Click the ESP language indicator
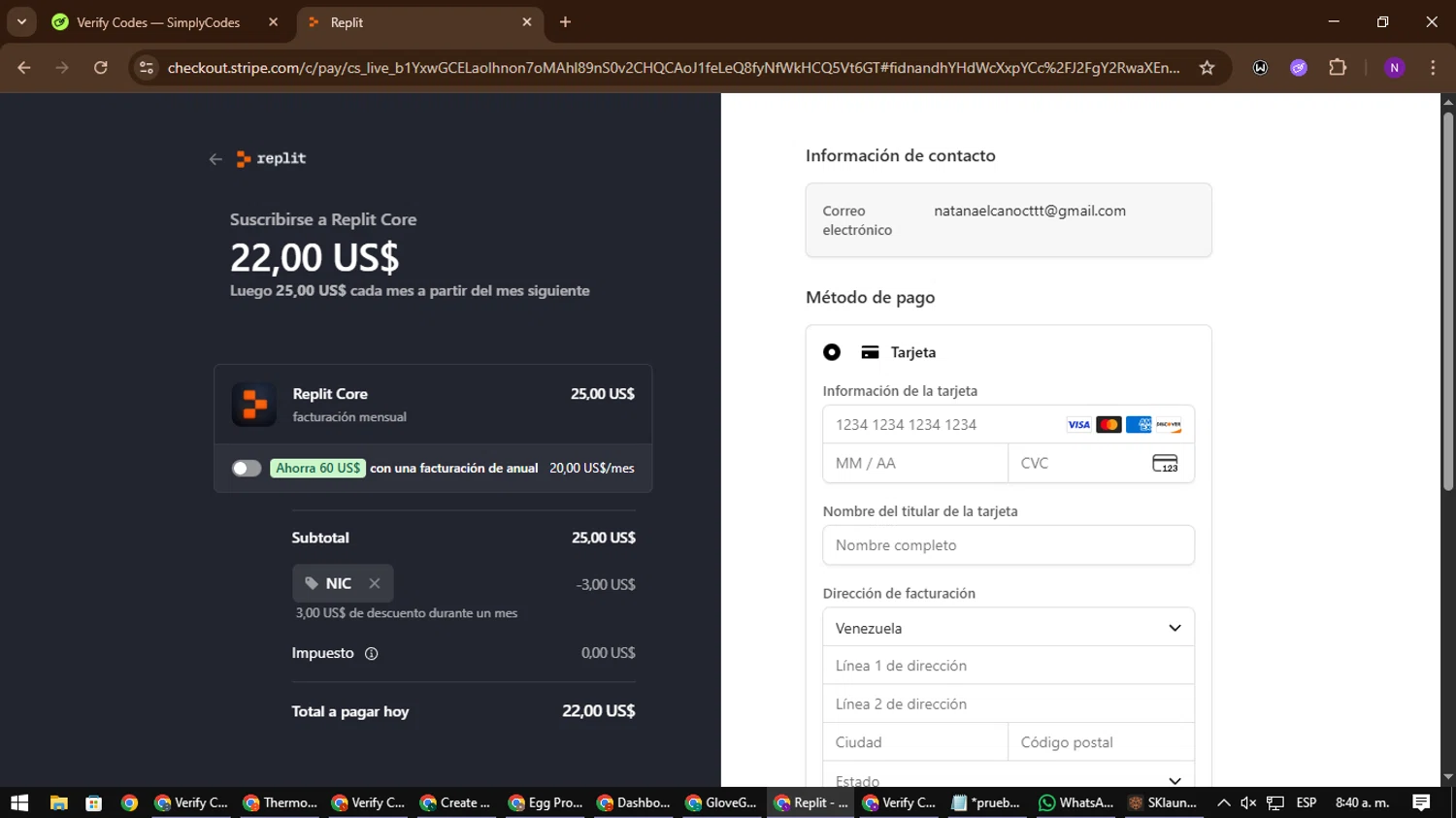Screen dimensions: 1456x818 [1307, 802]
